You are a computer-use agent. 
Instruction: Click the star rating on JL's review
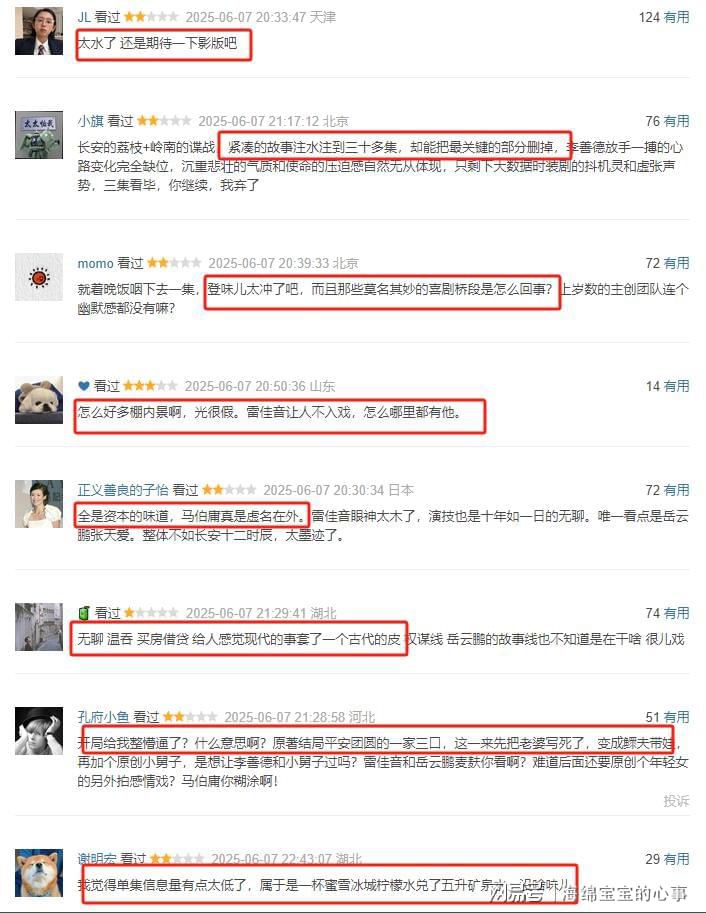151,17
